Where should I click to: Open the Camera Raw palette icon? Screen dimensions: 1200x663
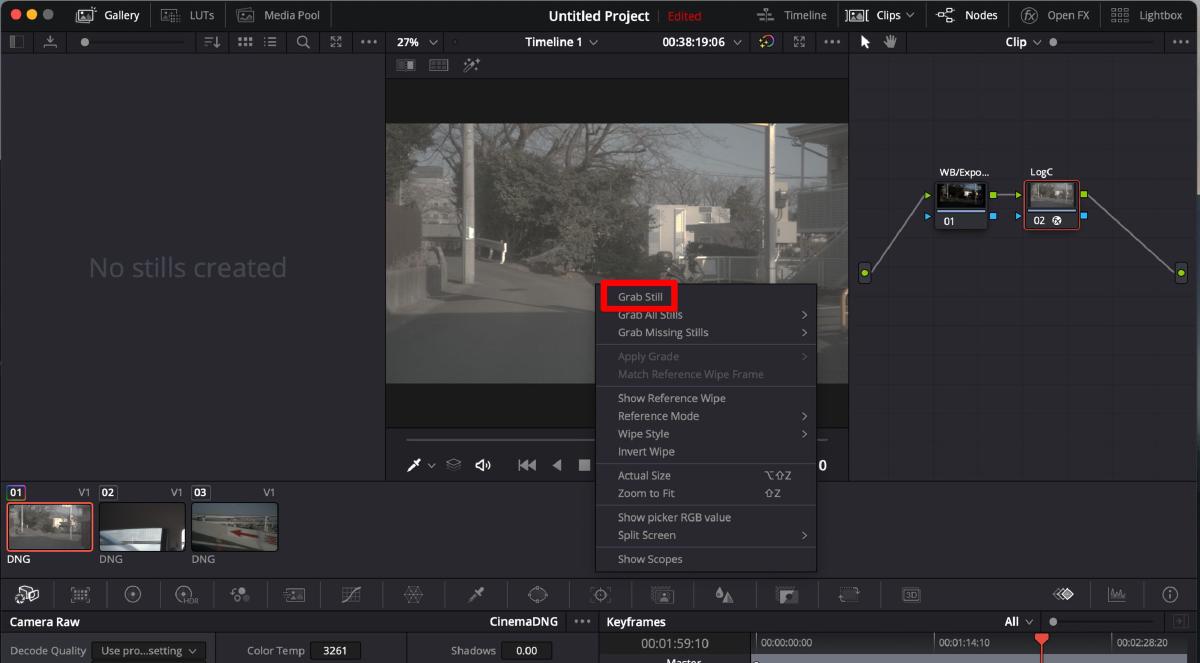pos(27,594)
